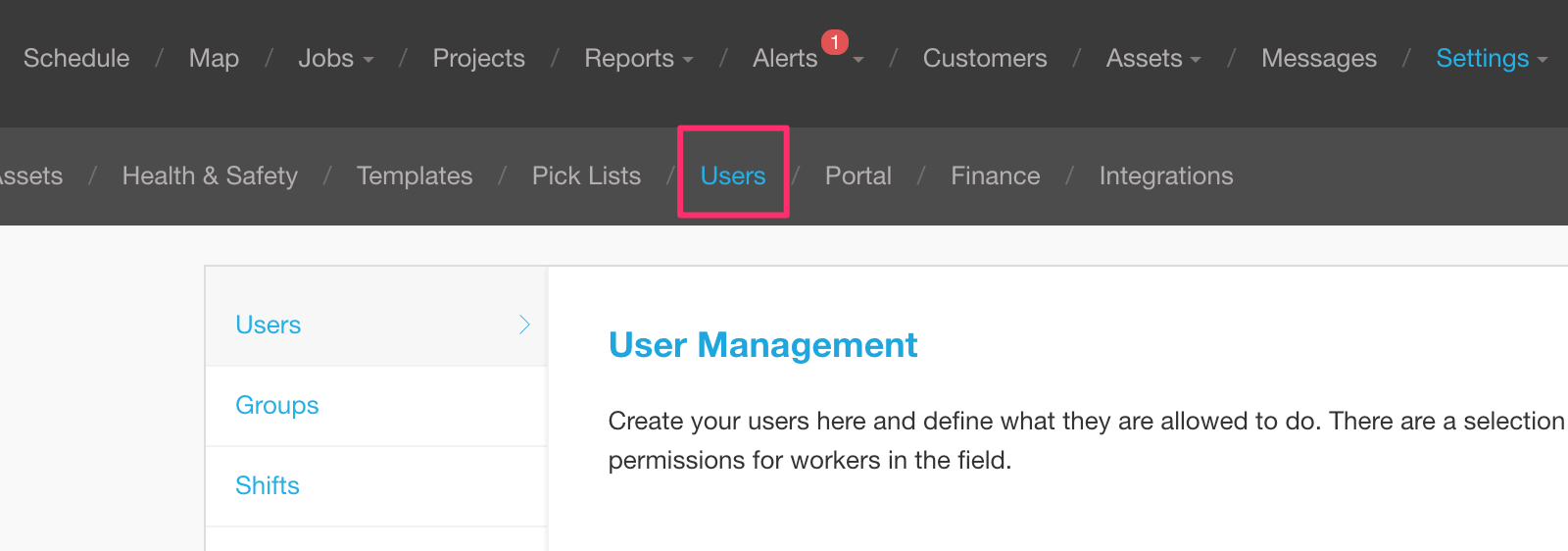Open the Templates settings tab
This screenshot has width=1568, height=551.
[x=415, y=176]
